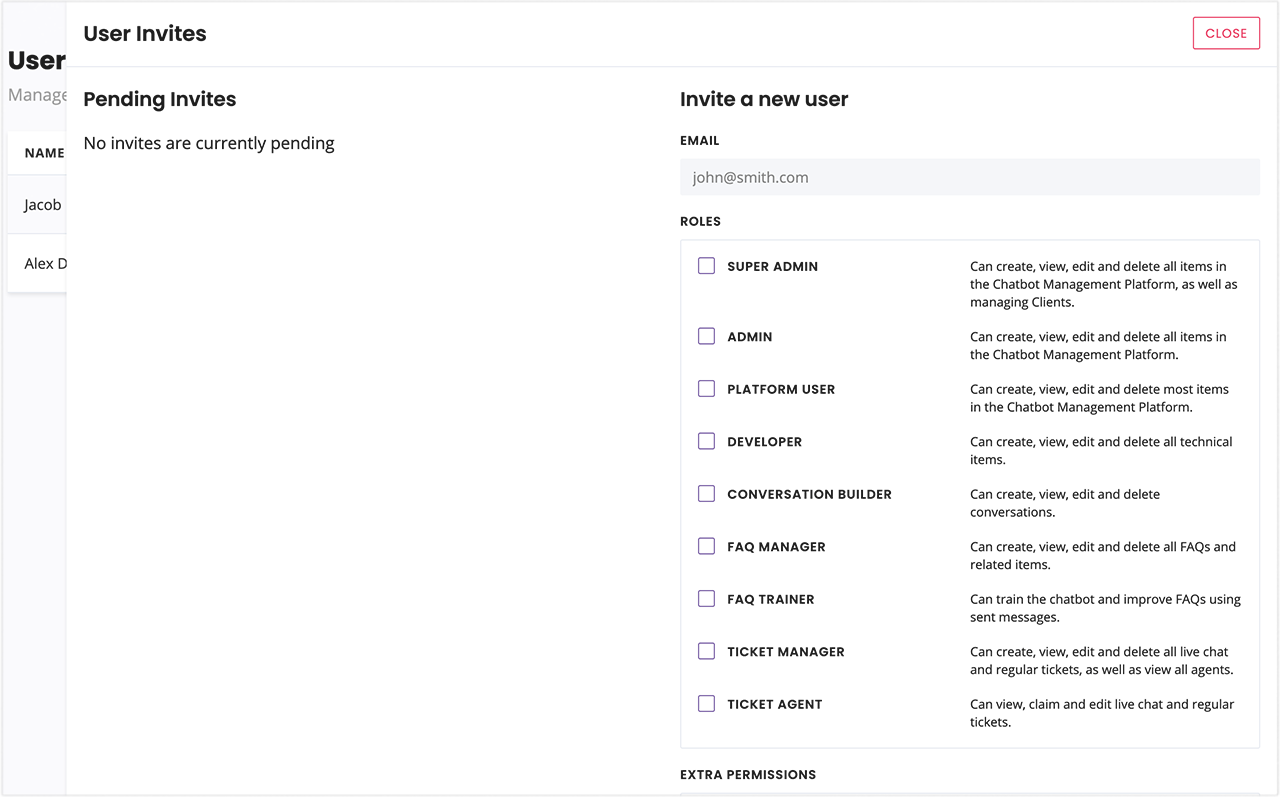
Task: Click the john@smith.com placeholder field
Action: click(x=969, y=176)
